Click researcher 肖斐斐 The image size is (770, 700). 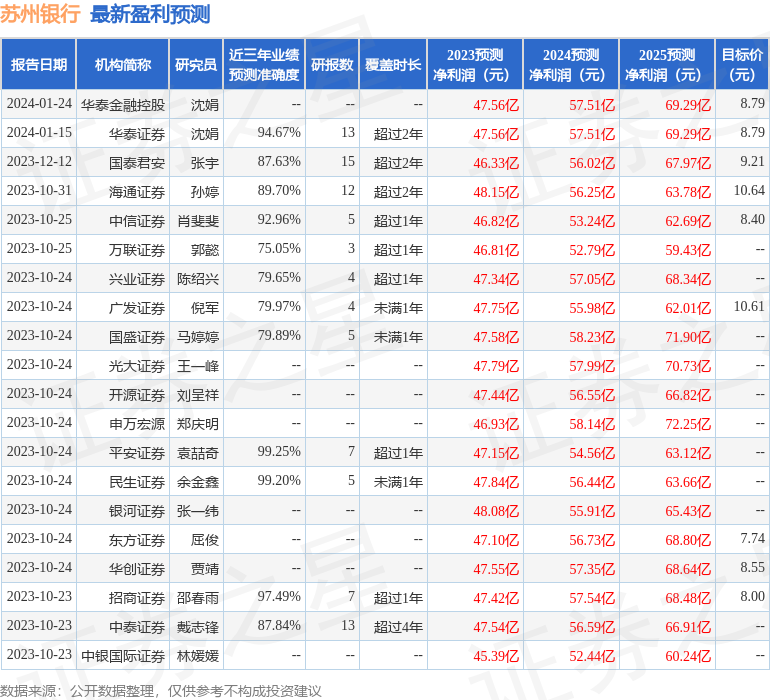click(x=198, y=221)
